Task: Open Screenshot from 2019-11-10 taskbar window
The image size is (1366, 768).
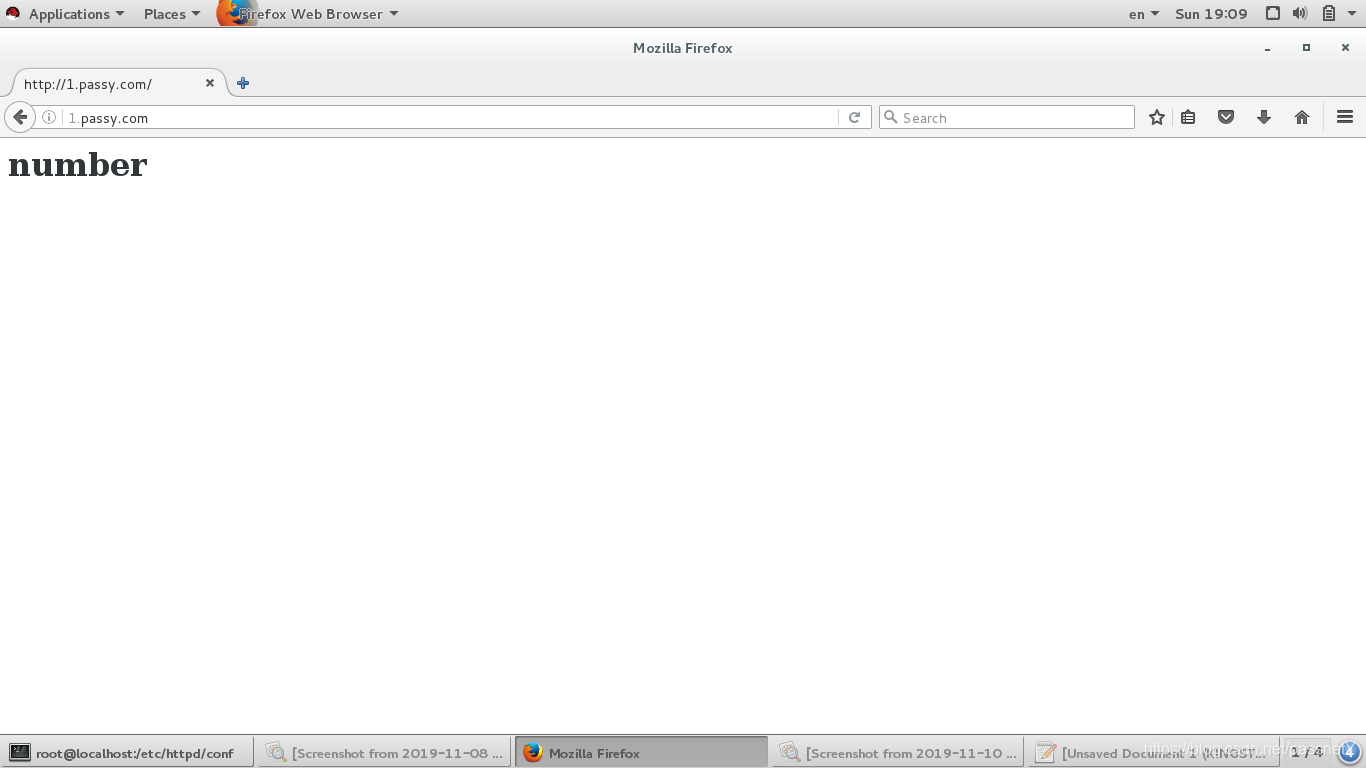Action: tap(898, 753)
